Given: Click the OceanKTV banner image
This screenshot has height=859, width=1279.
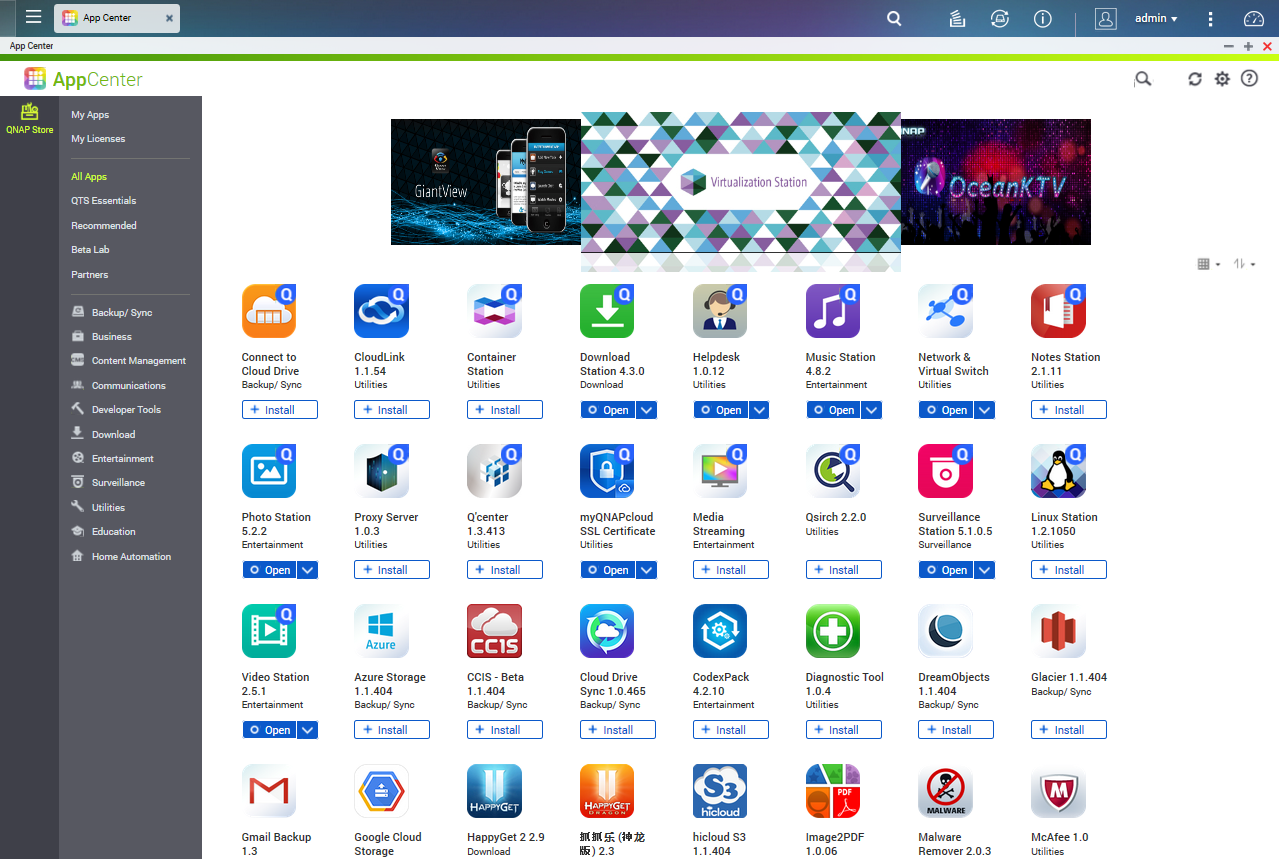Looking at the screenshot, I should click(x=996, y=182).
